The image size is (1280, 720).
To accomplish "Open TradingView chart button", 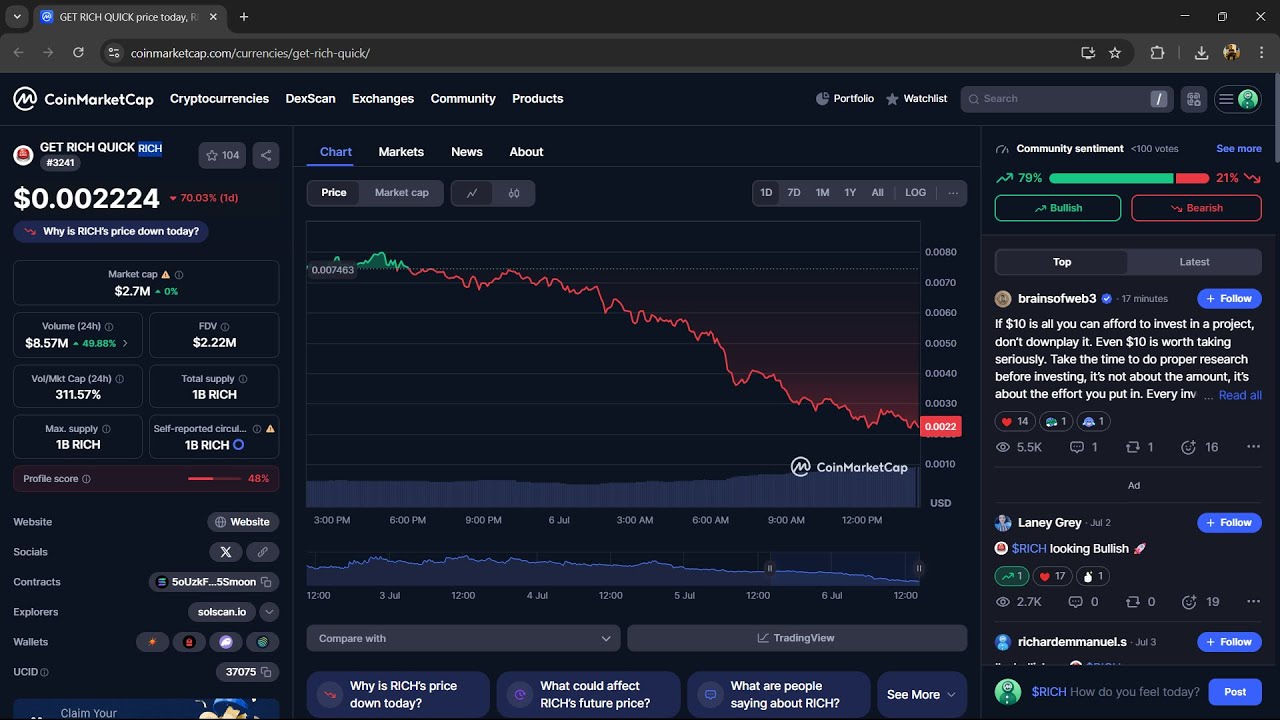I will tap(797, 638).
